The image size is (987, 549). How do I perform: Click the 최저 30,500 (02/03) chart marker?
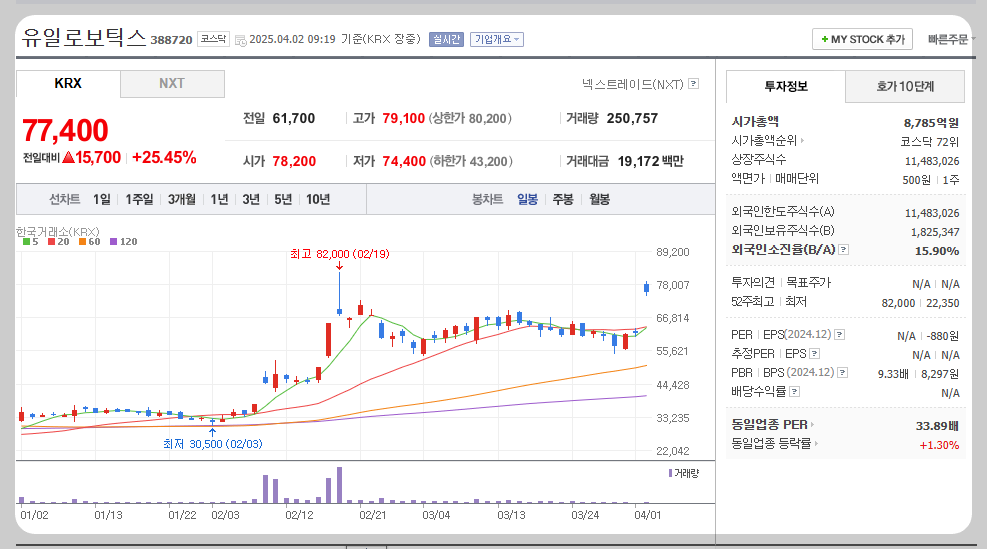click(213, 444)
